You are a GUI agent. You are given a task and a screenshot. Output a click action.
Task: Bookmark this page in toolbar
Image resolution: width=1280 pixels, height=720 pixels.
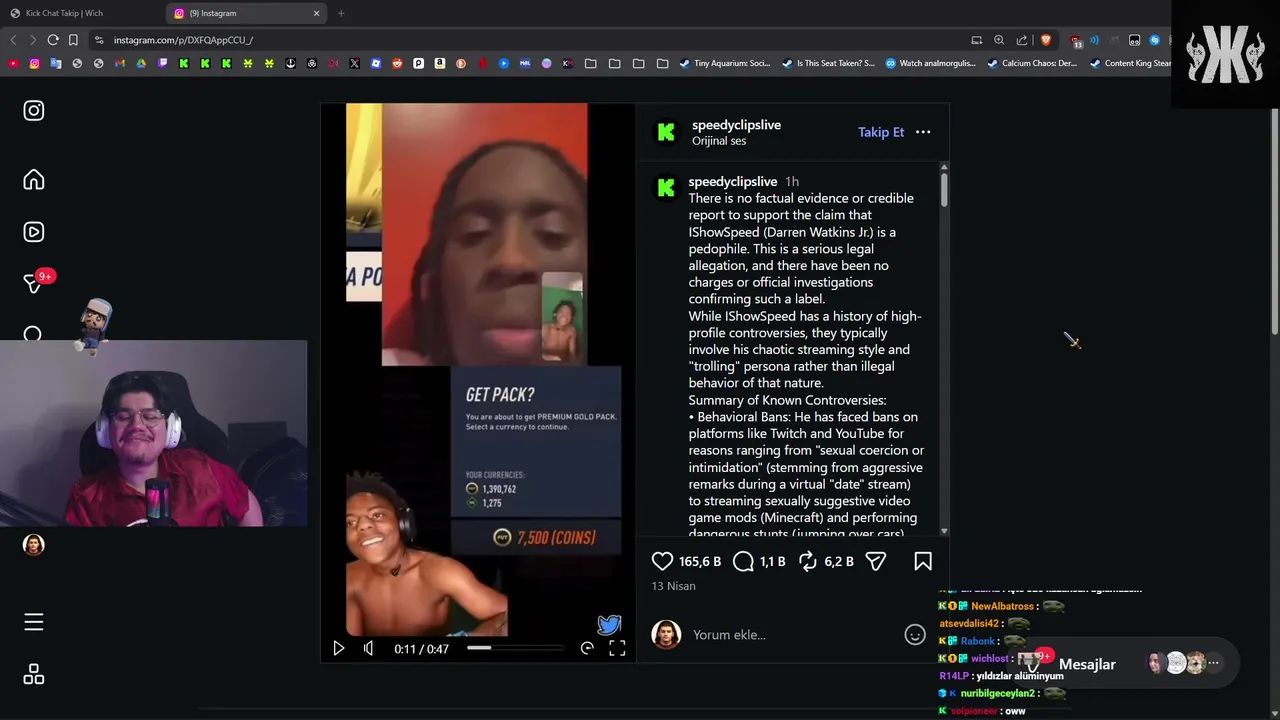tap(73, 40)
